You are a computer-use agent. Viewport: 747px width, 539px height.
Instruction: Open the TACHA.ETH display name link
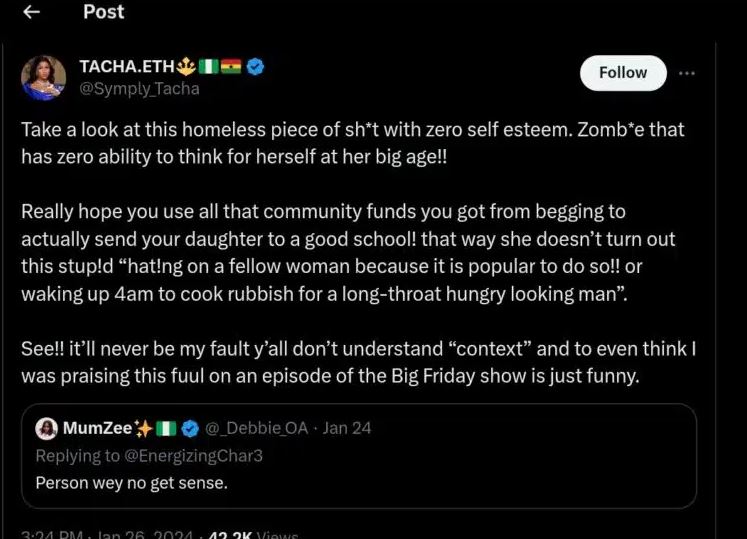point(127,68)
